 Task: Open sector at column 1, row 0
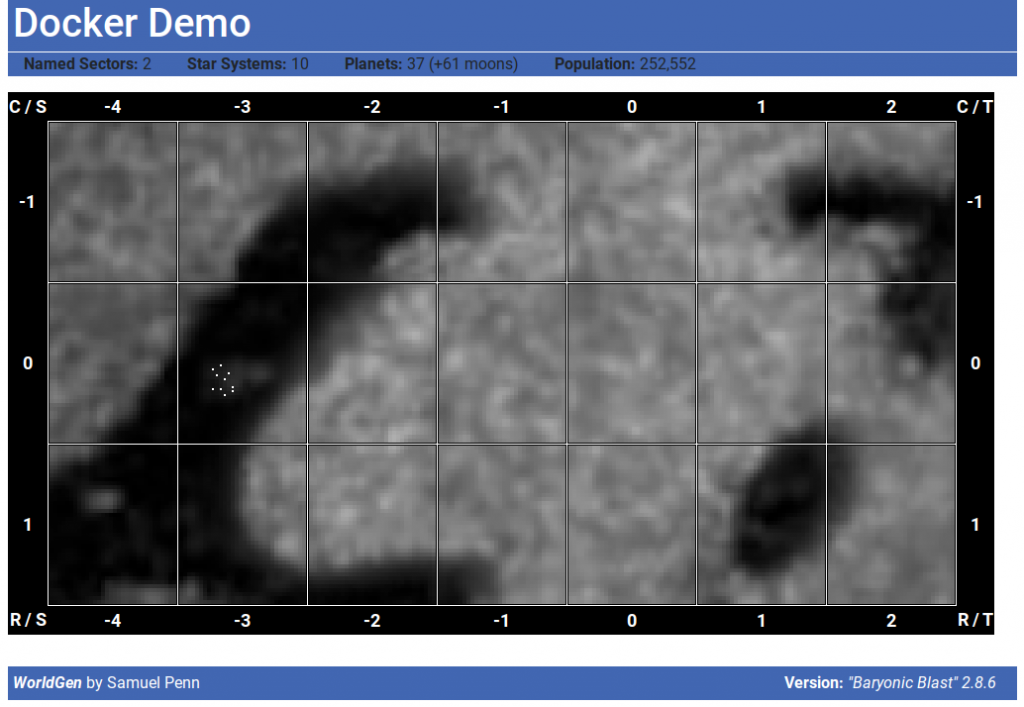tap(761, 363)
